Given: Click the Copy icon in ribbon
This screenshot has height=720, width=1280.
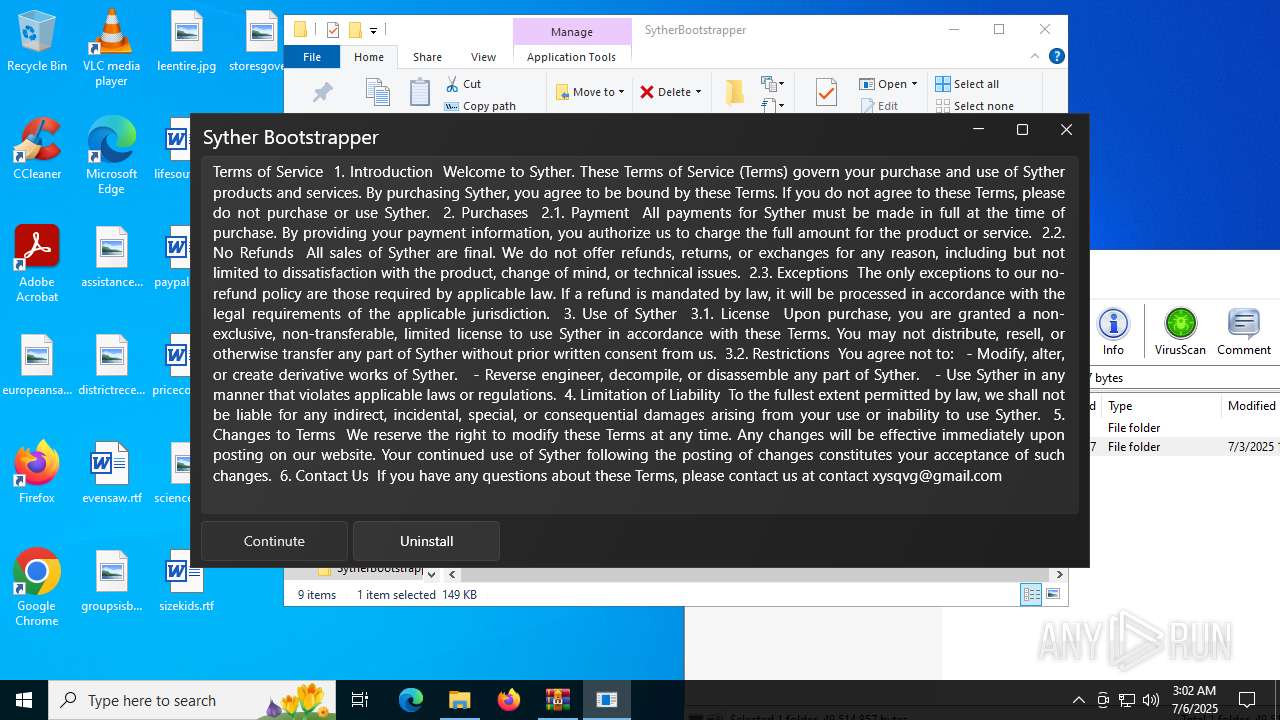Looking at the screenshot, I should tap(378, 92).
